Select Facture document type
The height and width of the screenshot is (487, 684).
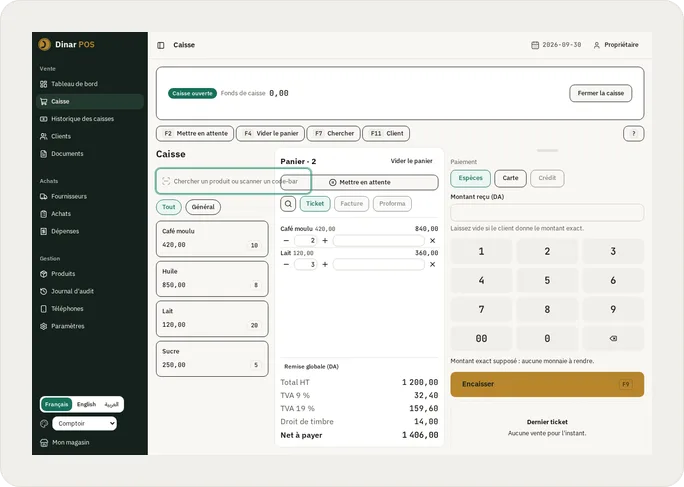coord(352,204)
